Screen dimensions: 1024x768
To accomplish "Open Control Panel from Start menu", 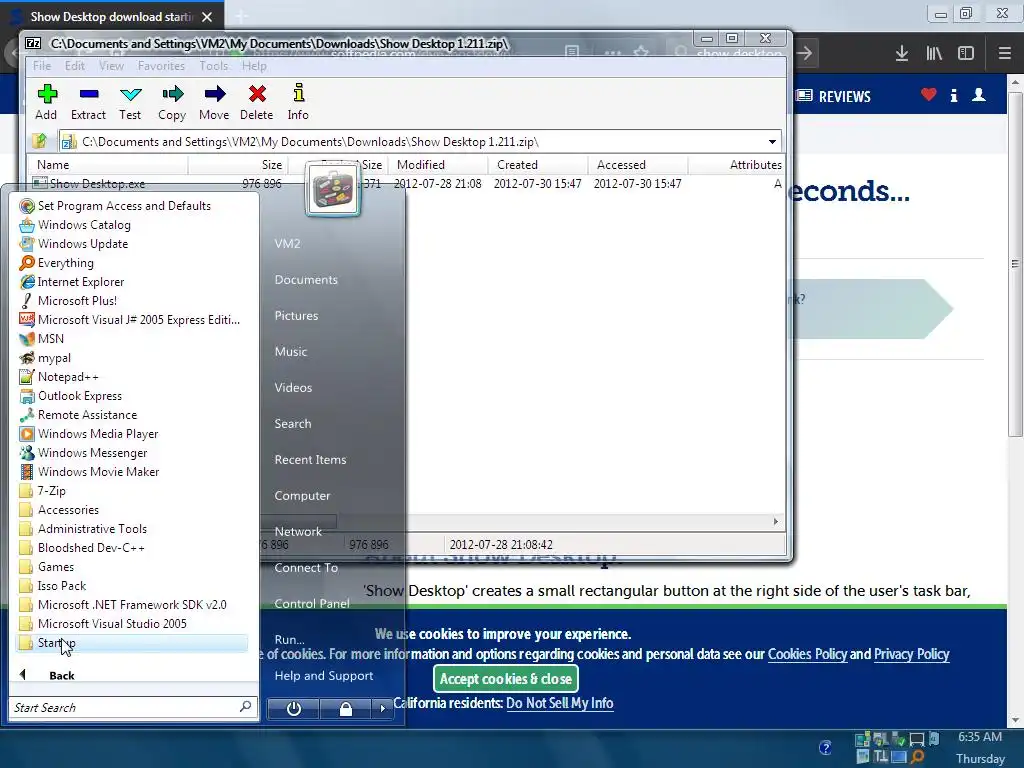I will point(312,603).
